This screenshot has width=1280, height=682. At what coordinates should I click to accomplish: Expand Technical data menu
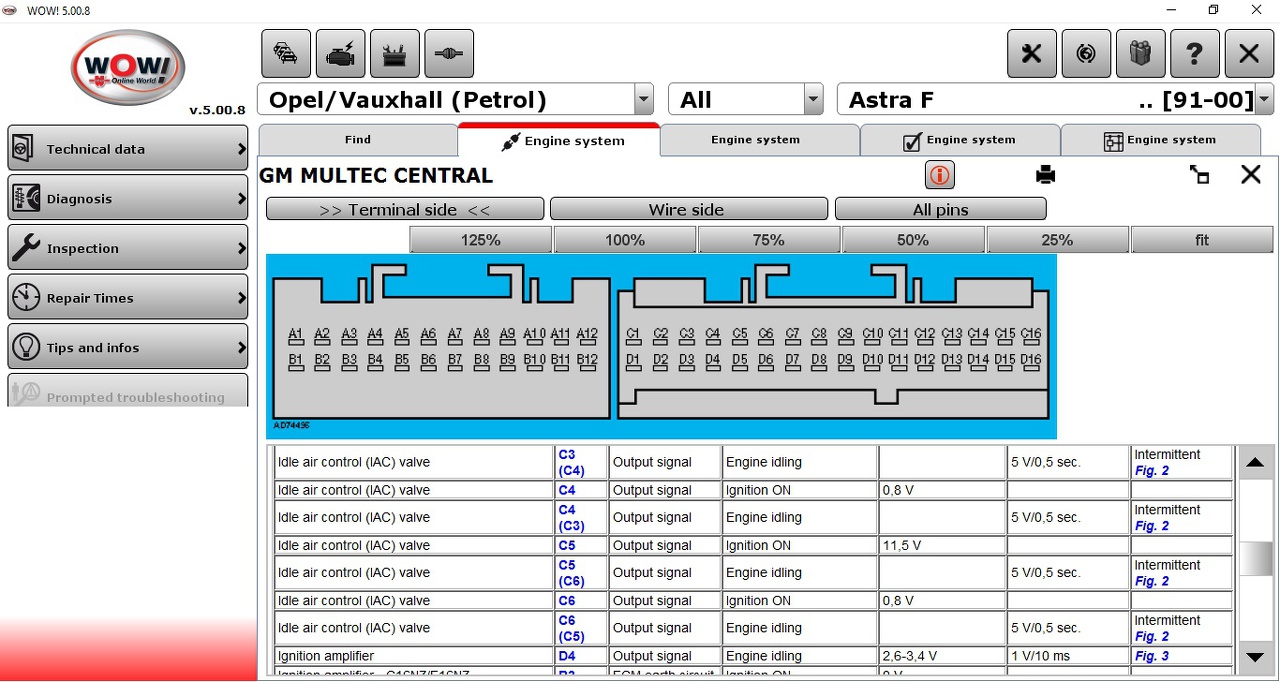[128, 149]
